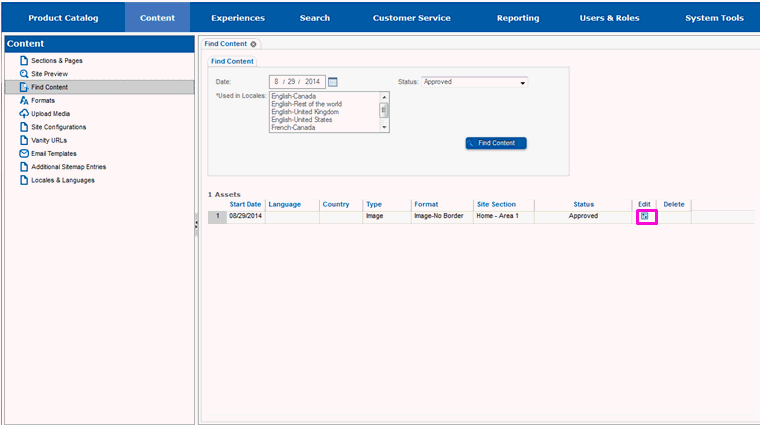Switch to the Content menu
760x425 pixels.
[158, 18]
